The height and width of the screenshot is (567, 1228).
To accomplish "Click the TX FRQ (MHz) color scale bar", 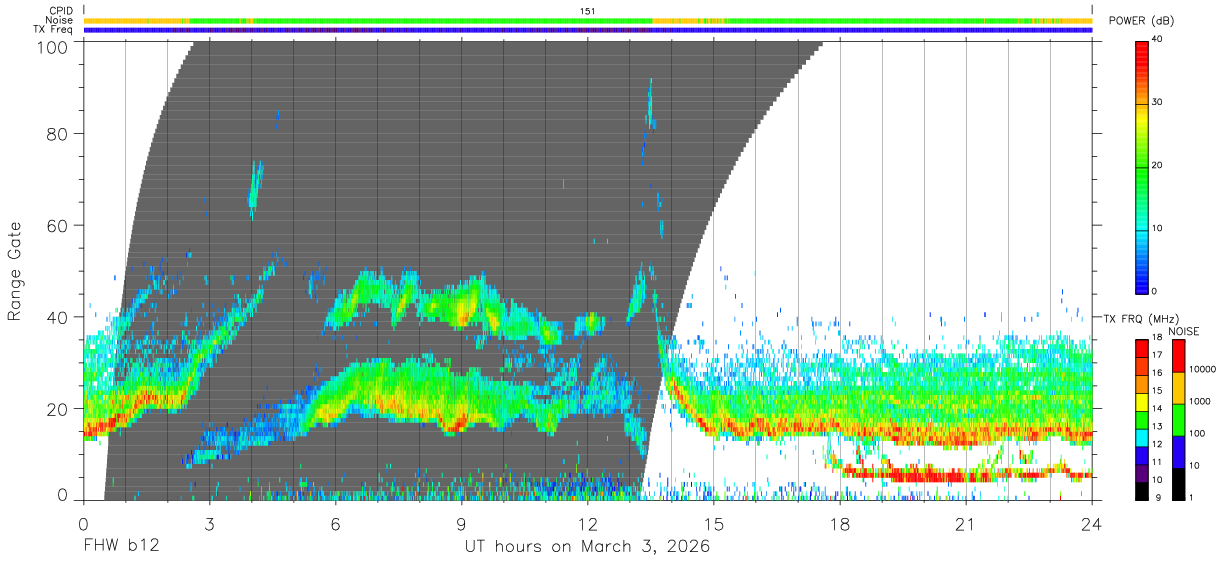I will (x=1142, y=420).
